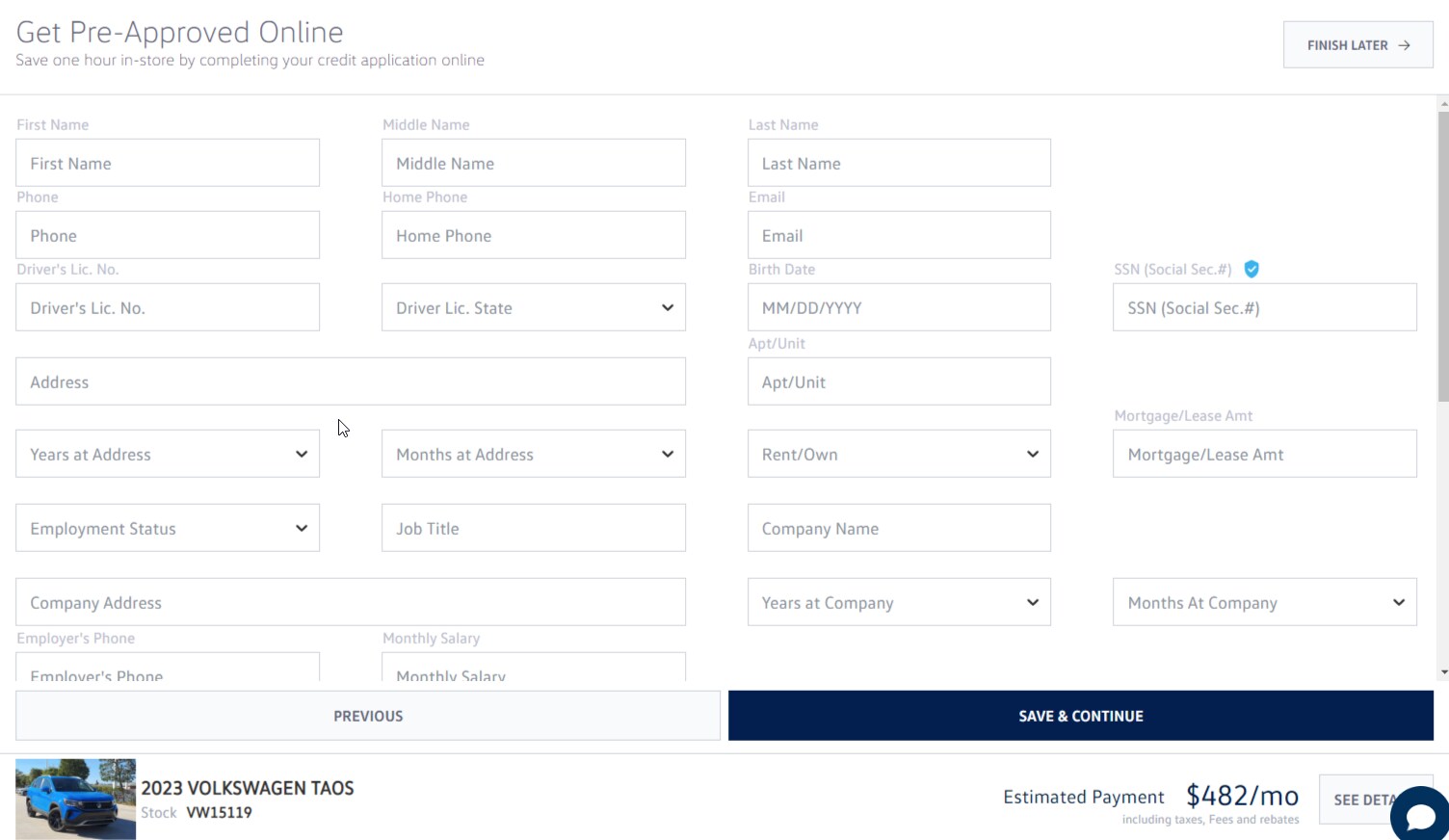Click the Volkswagen Taos vehicle thumbnail

(75, 799)
